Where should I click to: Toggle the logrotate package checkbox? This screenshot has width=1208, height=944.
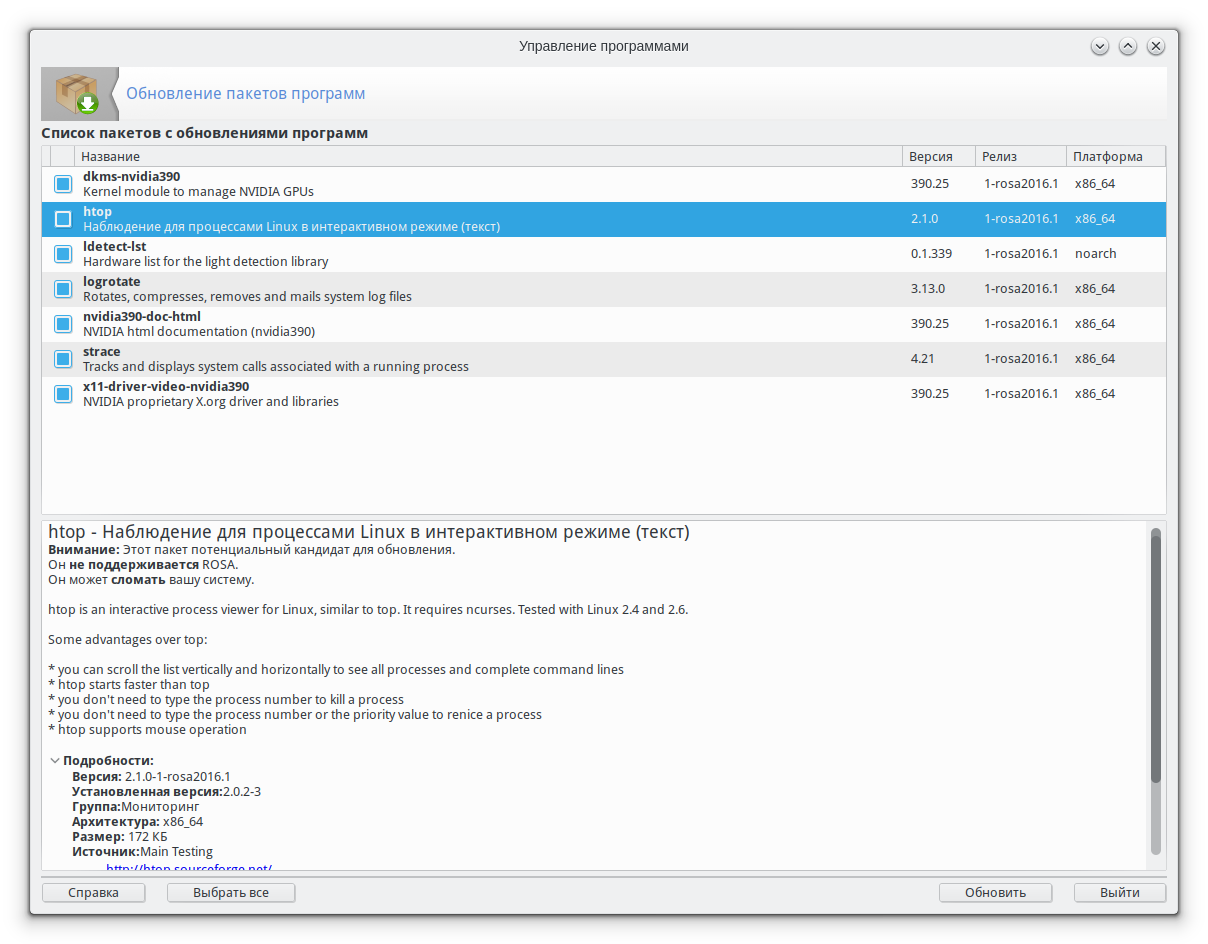[x=63, y=289]
